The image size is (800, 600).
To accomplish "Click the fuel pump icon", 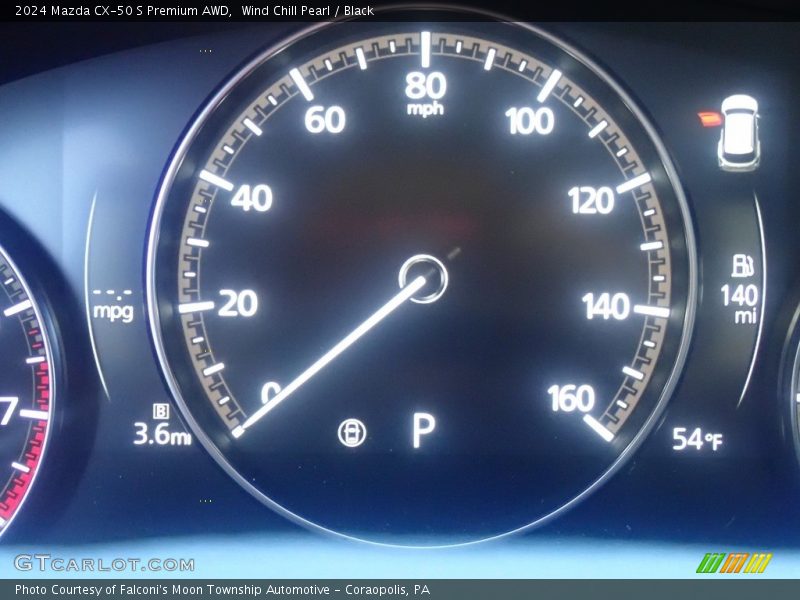I will 742,266.
